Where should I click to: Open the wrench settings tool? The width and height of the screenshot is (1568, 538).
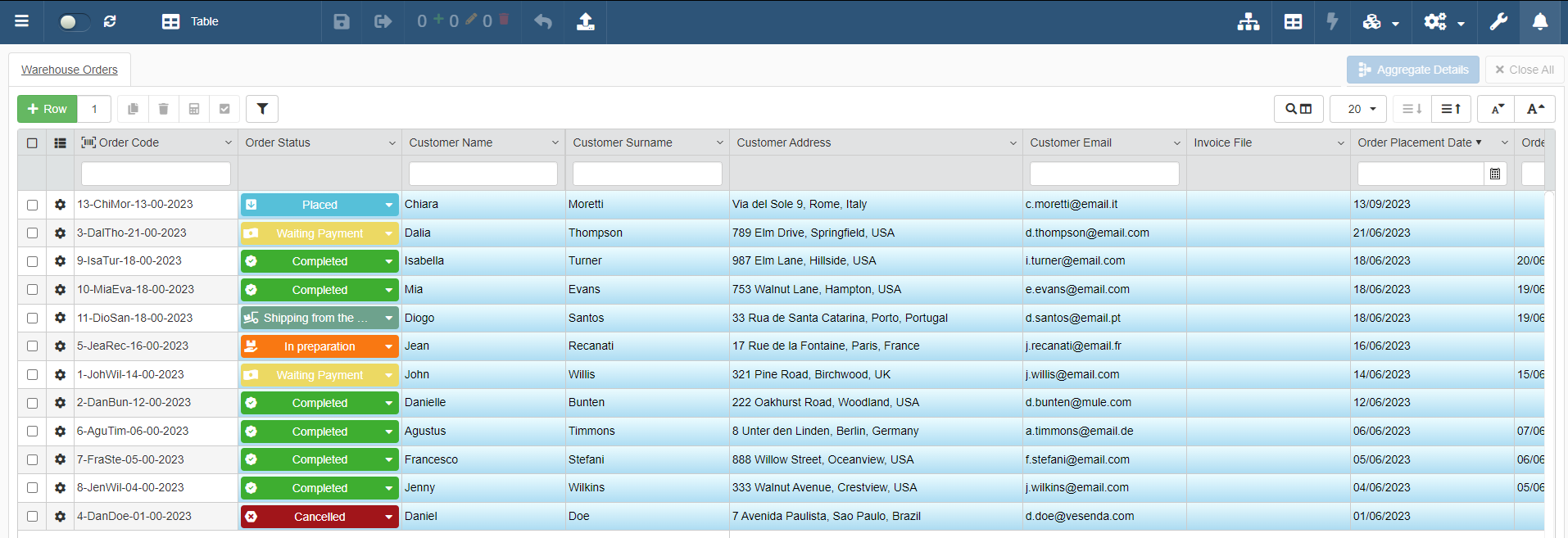[1498, 22]
